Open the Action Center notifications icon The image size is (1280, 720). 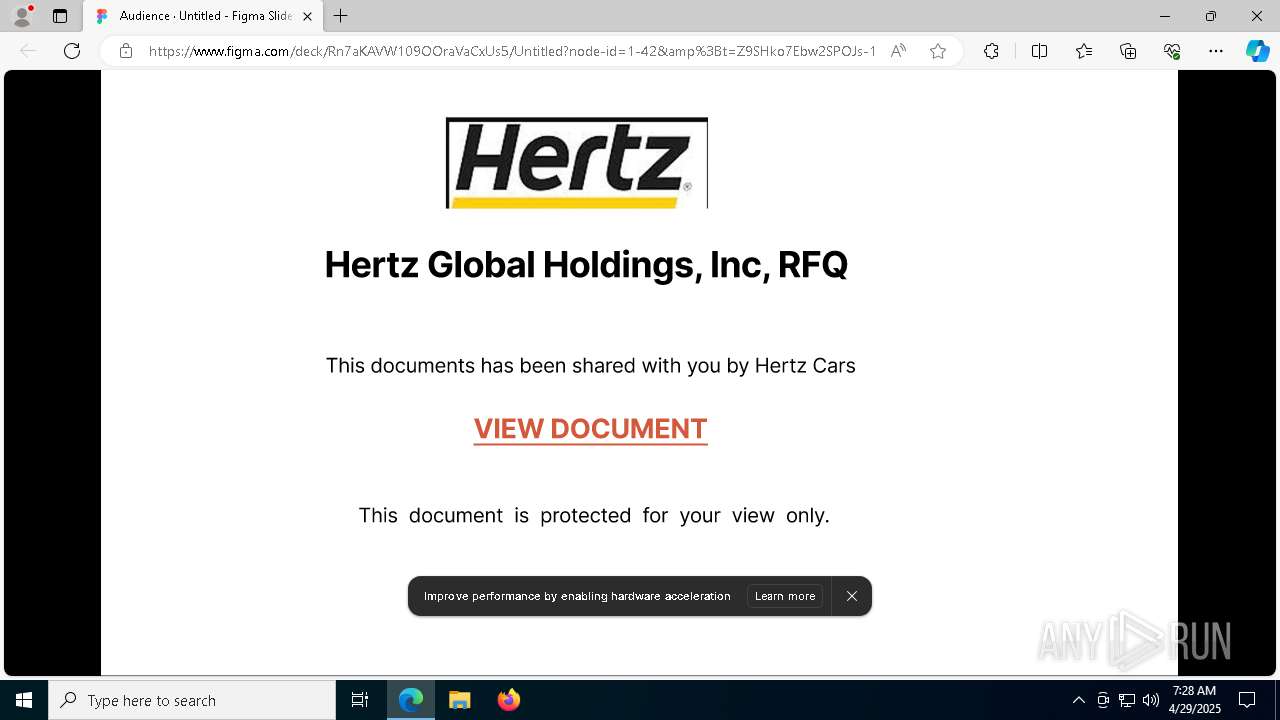point(1247,700)
